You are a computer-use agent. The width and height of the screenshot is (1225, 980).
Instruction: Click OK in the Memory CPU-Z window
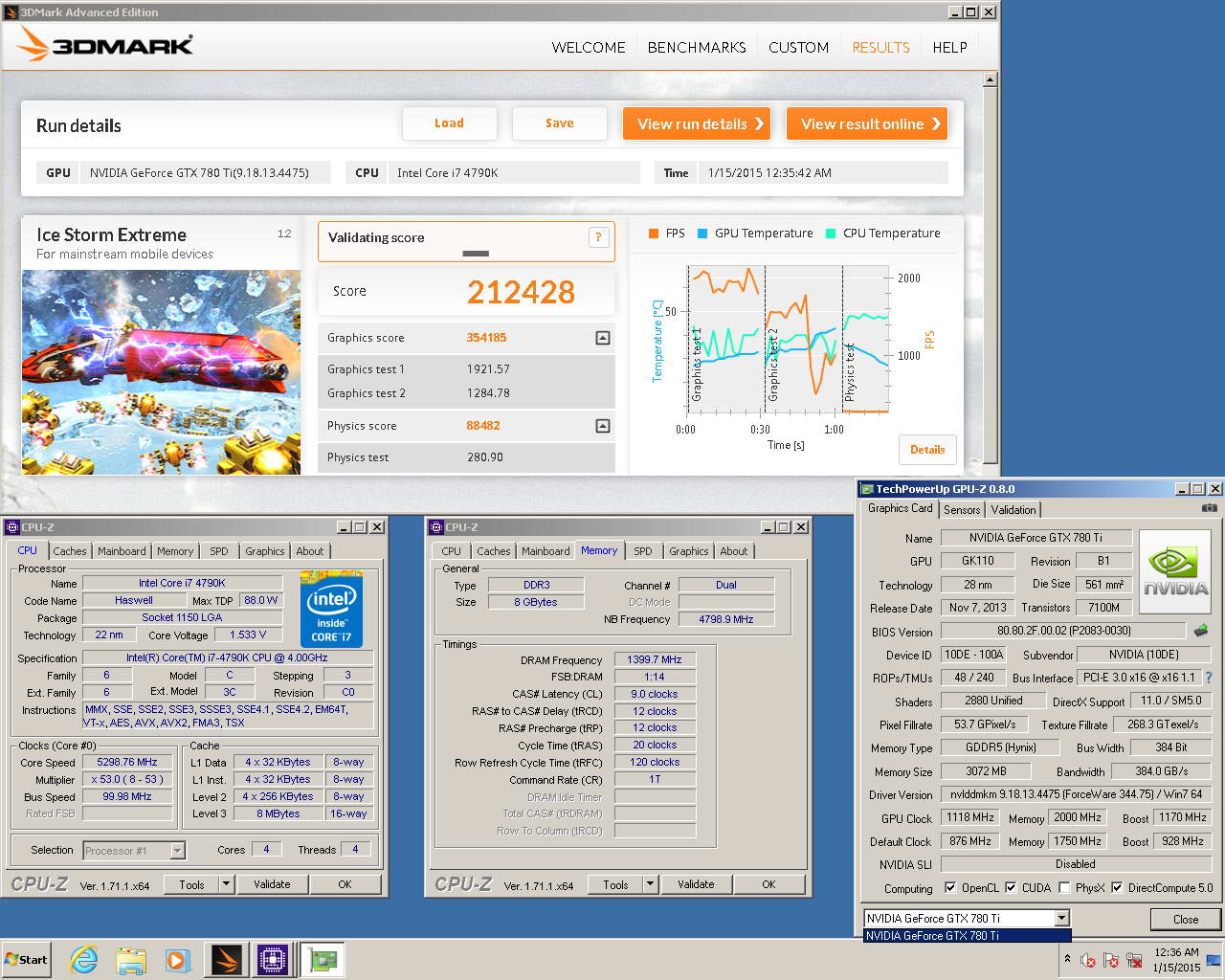click(768, 884)
